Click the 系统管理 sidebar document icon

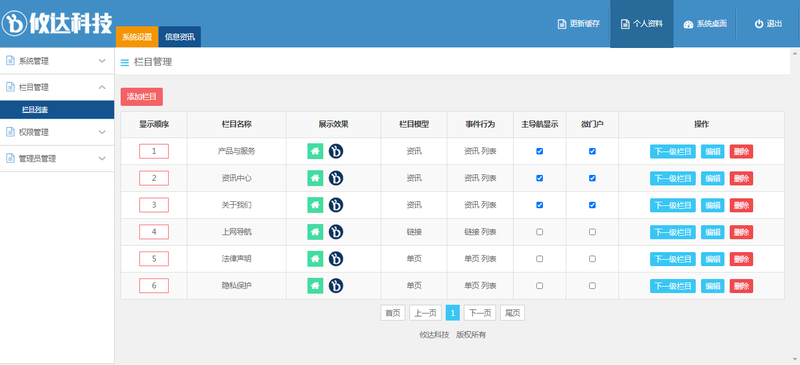[x=10, y=61]
